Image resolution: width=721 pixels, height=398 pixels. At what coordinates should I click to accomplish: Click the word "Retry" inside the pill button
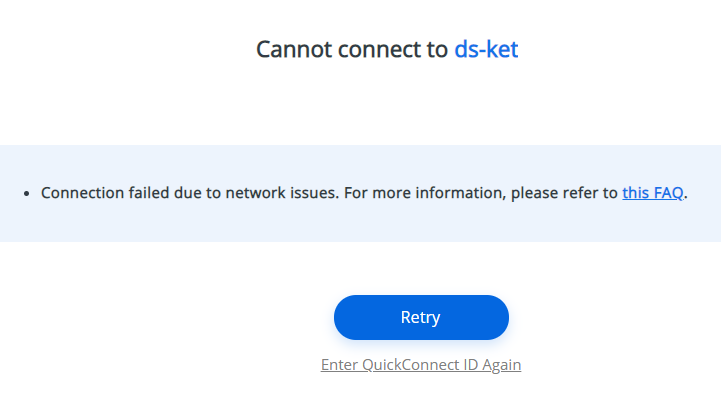(420, 318)
